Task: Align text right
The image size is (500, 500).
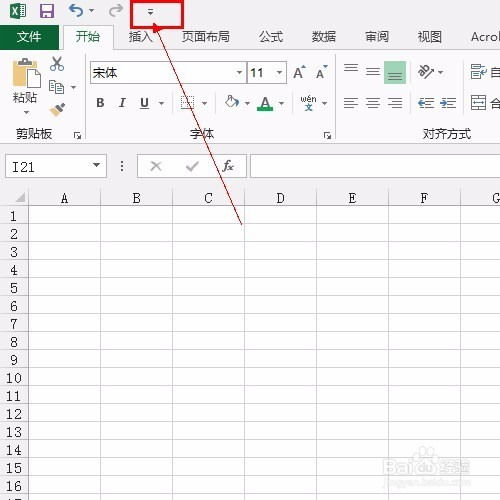Action: pyautogui.click(x=395, y=103)
